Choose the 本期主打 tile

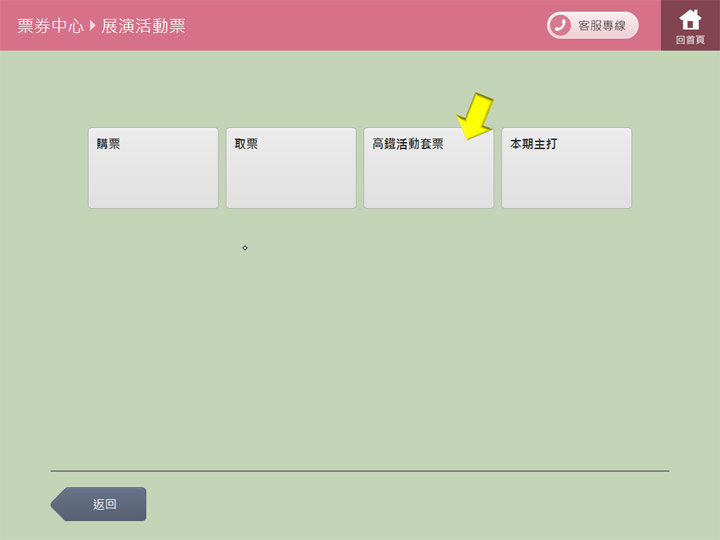click(567, 168)
